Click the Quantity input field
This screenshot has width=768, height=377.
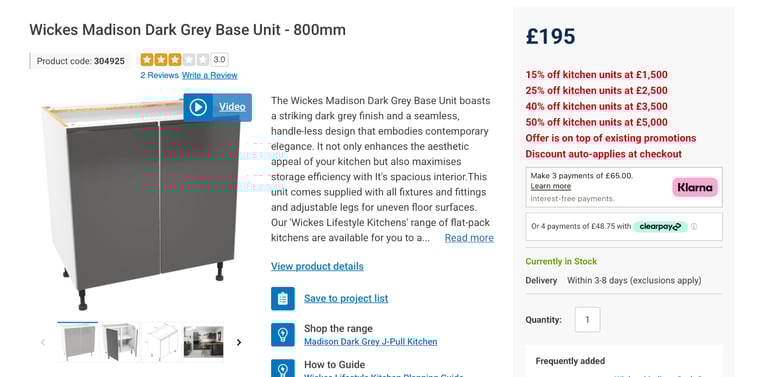click(x=587, y=320)
